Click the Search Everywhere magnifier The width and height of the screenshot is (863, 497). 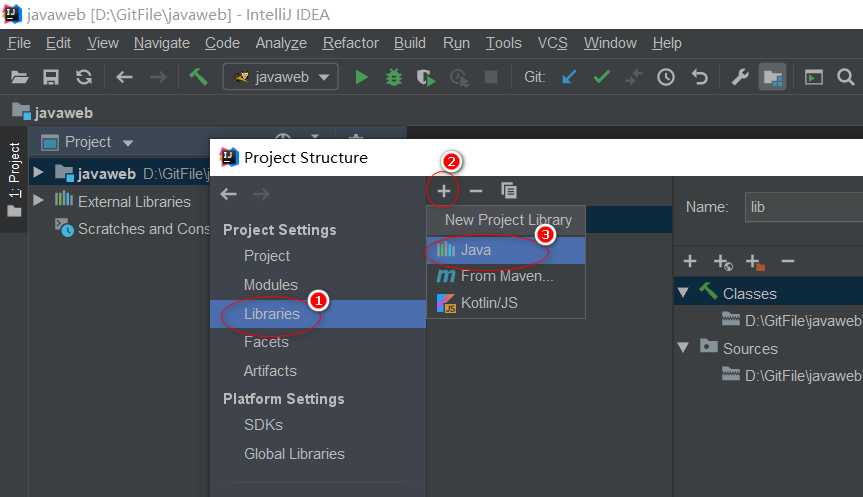(x=845, y=77)
